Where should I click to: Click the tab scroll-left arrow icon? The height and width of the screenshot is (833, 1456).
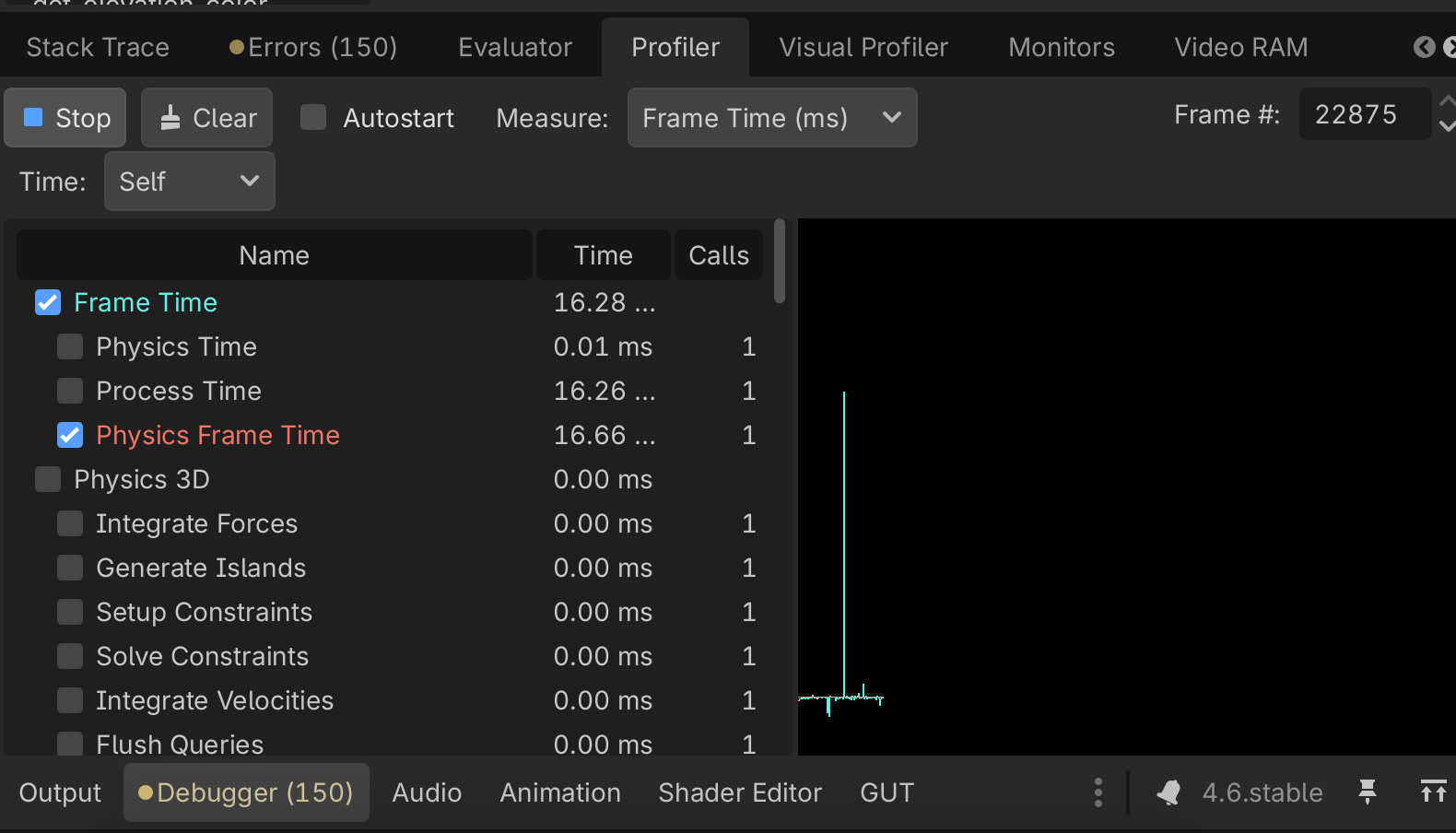click(x=1424, y=47)
